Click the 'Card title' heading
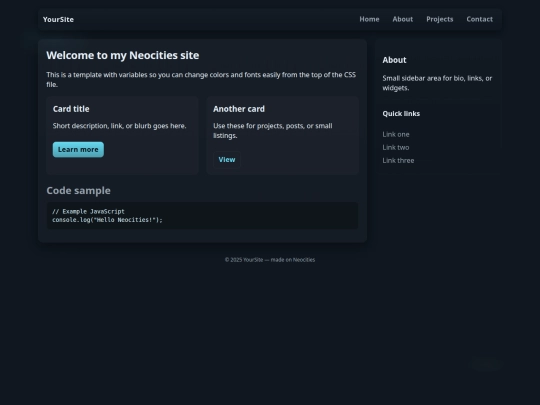Screen dimensions: 540x405 click(x=71, y=109)
